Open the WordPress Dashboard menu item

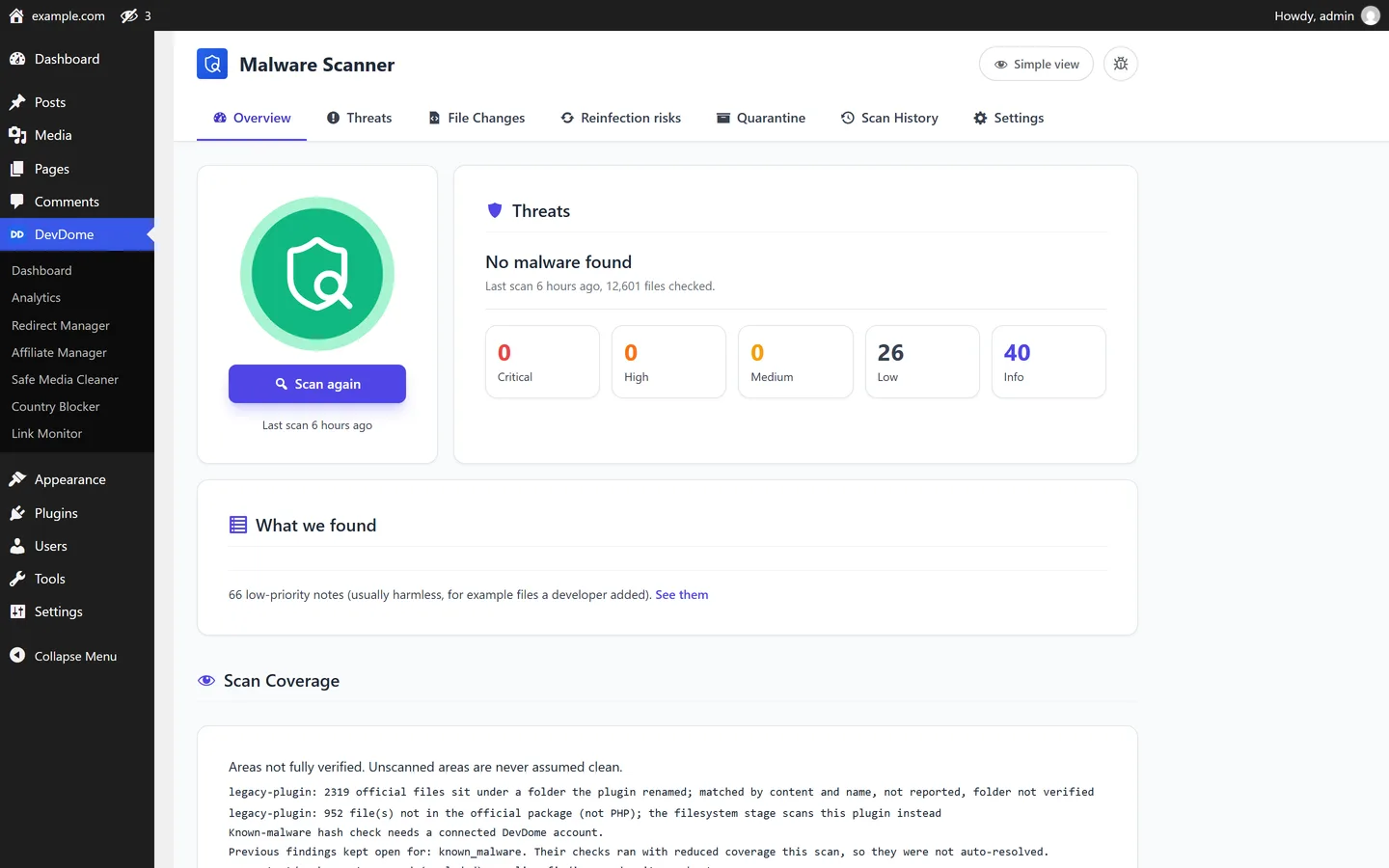(x=77, y=59)
